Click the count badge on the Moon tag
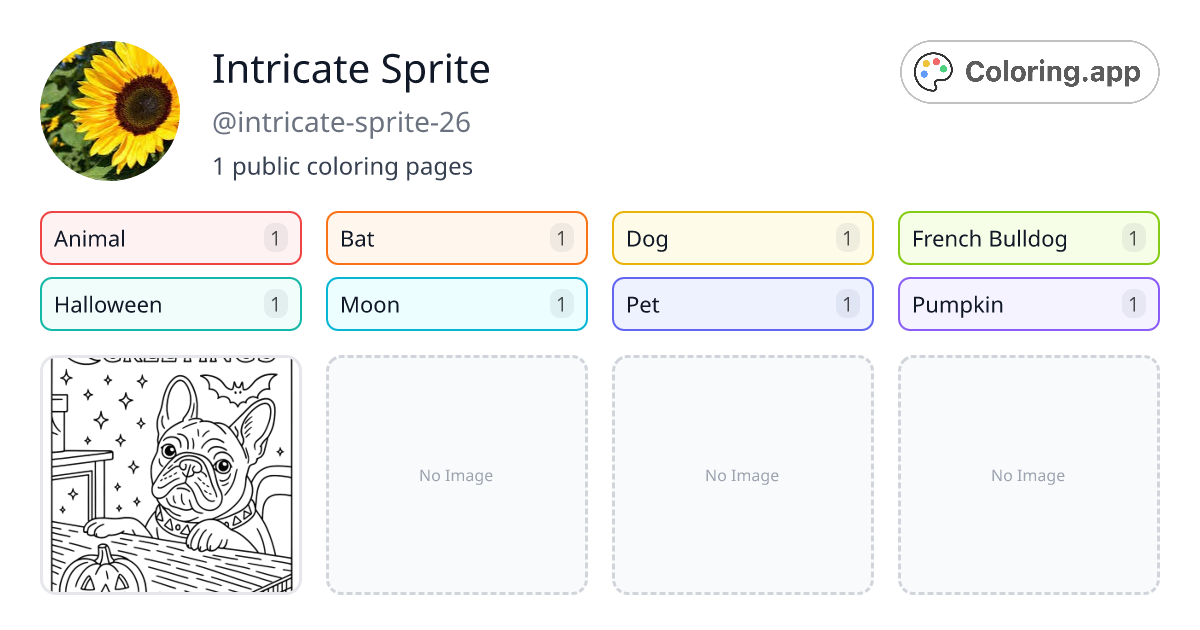Screen dimensions: 1200x630 559,304
